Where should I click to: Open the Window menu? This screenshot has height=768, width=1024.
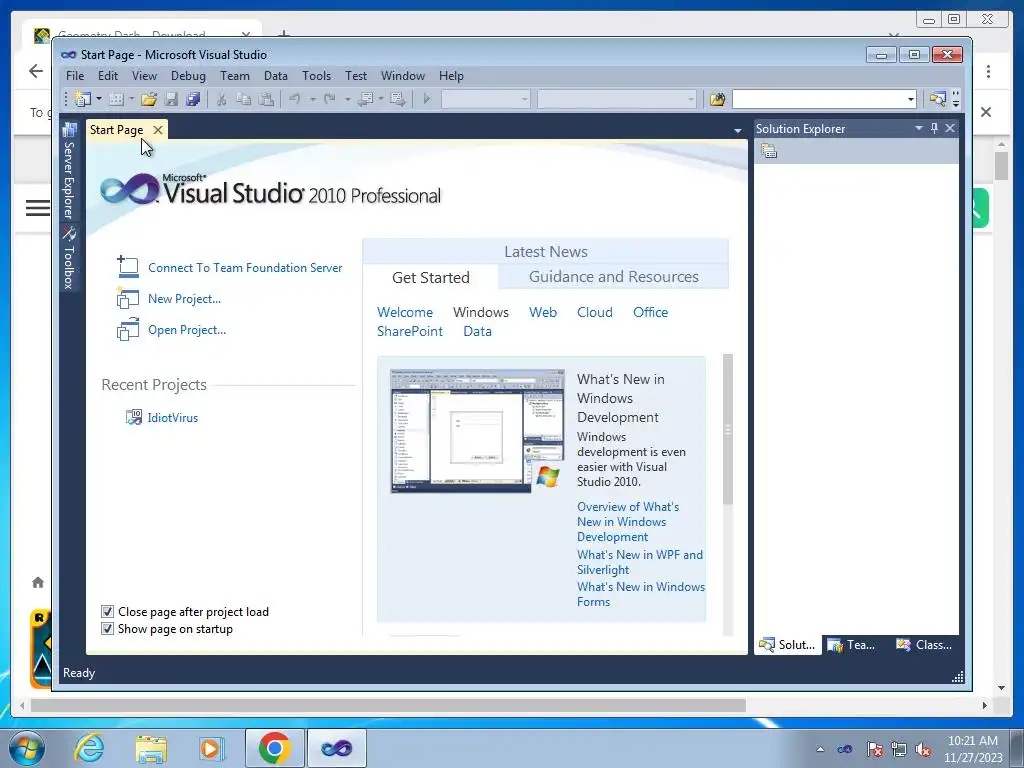click(403, 76)
